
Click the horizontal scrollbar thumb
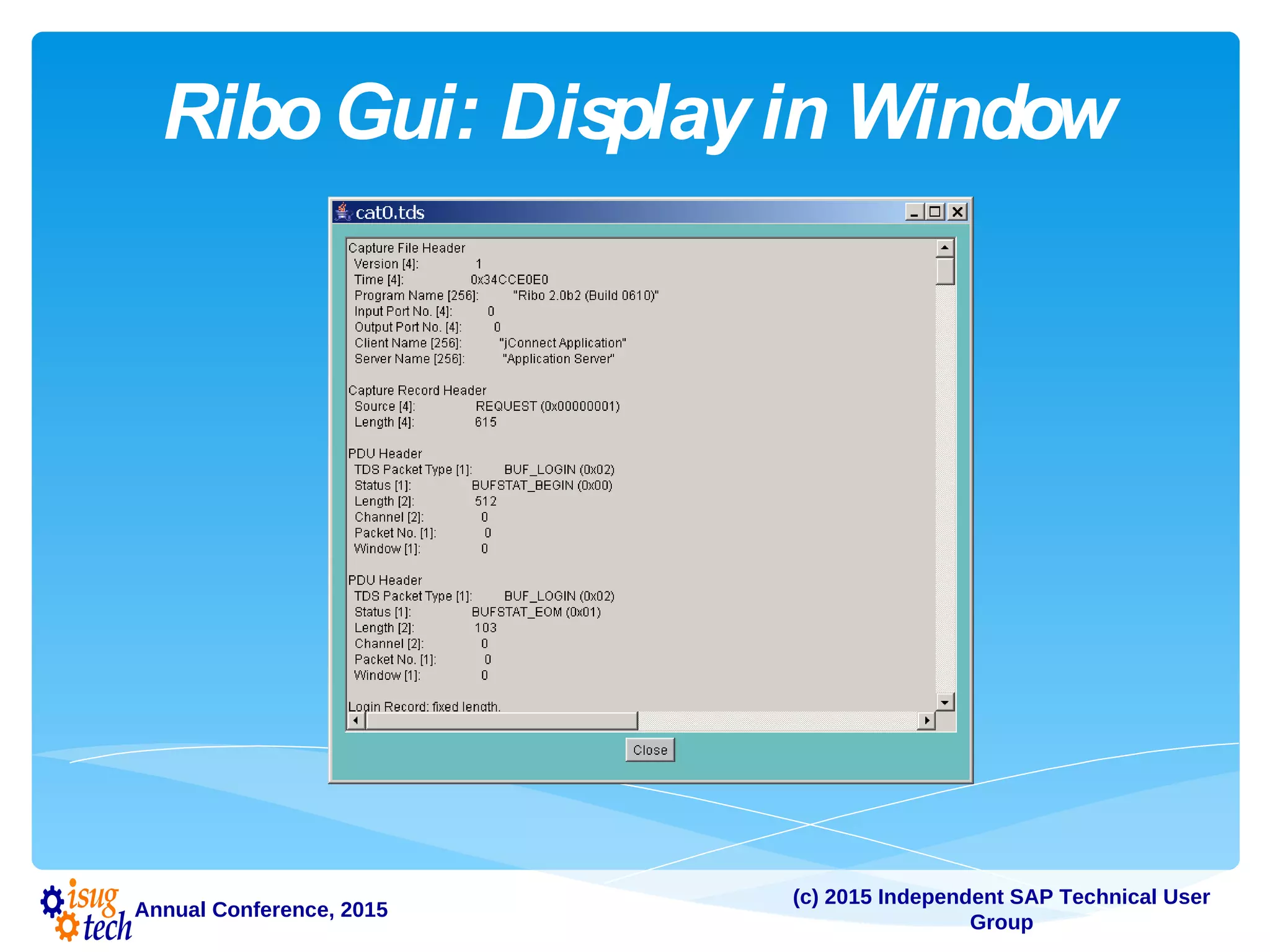[x=502, y=720]
